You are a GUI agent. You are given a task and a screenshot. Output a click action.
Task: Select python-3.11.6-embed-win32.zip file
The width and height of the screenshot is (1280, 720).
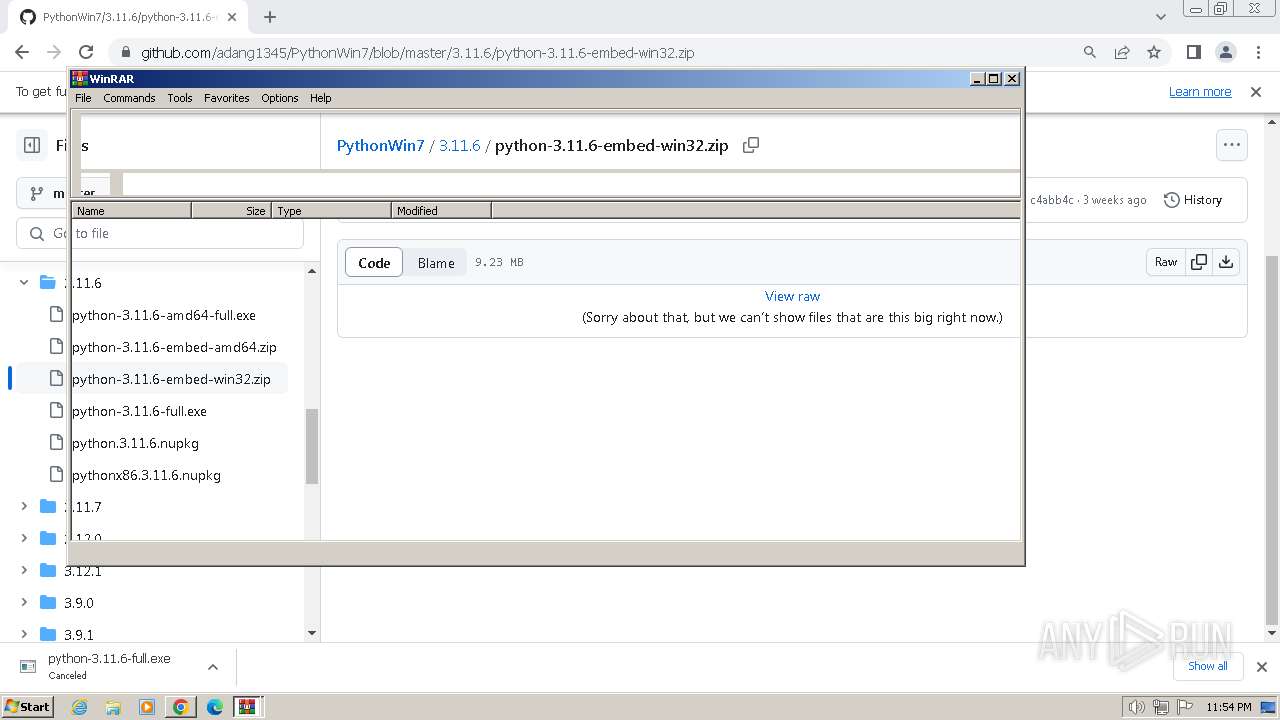(171, 379)
